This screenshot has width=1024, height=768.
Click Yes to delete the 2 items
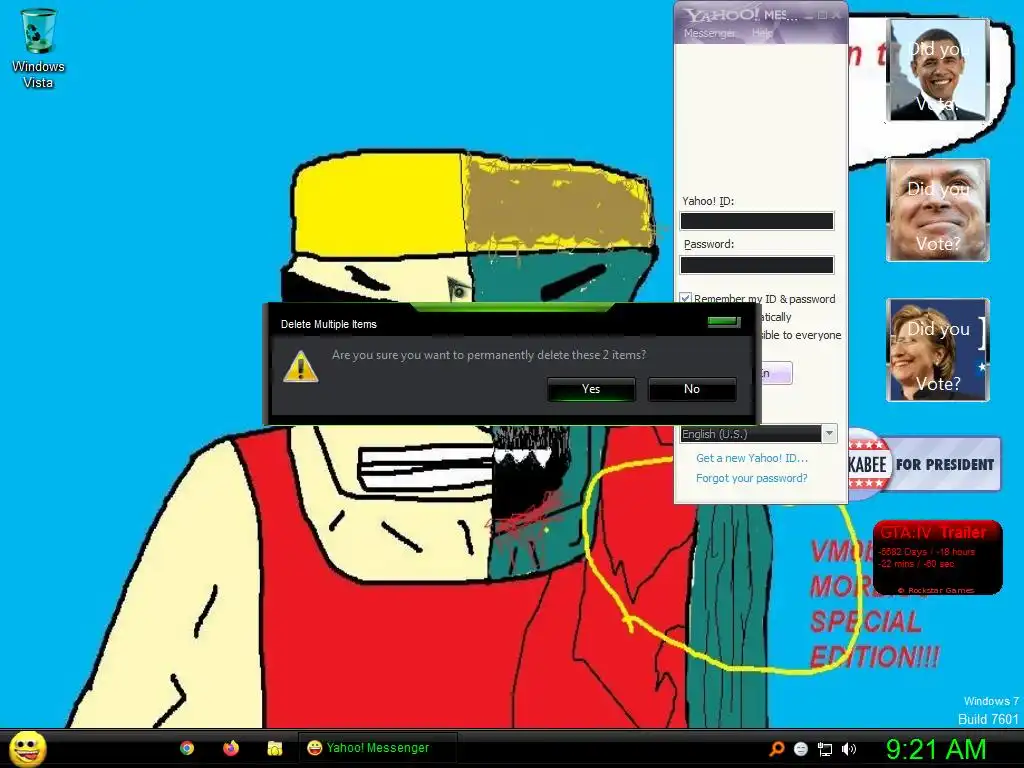[x=591, y=389]
